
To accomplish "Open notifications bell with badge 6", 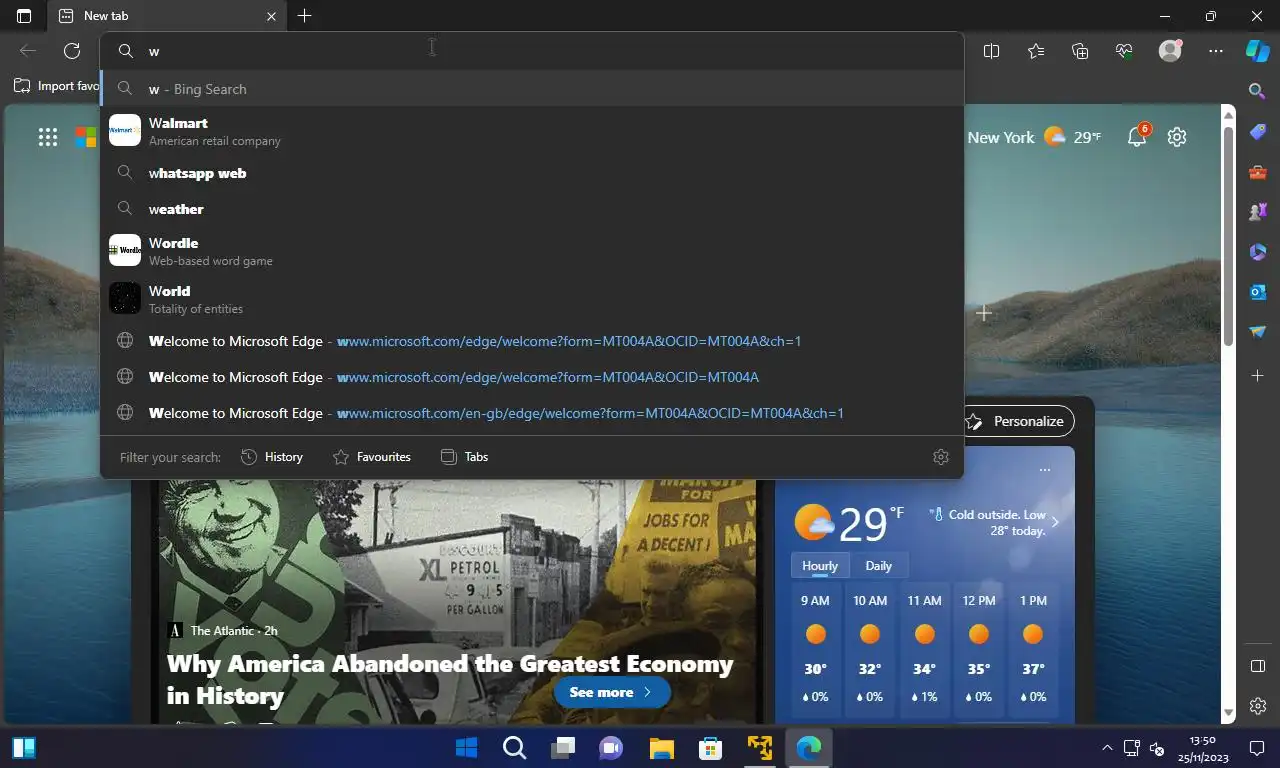I will coord(1137,137).
